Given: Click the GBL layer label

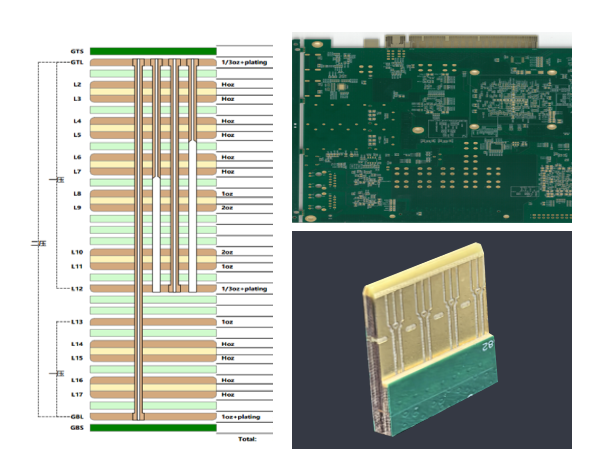Looking at the screenshot, I should [x=77, y=416].
